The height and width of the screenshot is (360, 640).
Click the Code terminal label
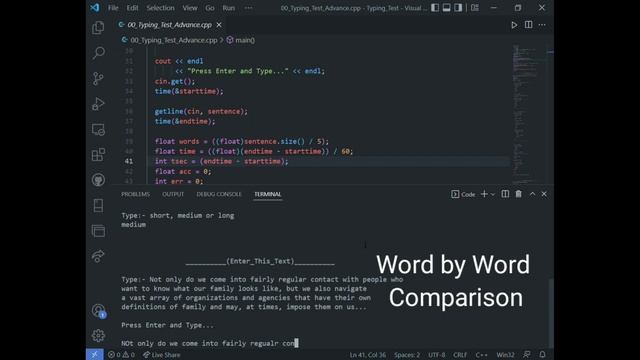tap(463, 194)
